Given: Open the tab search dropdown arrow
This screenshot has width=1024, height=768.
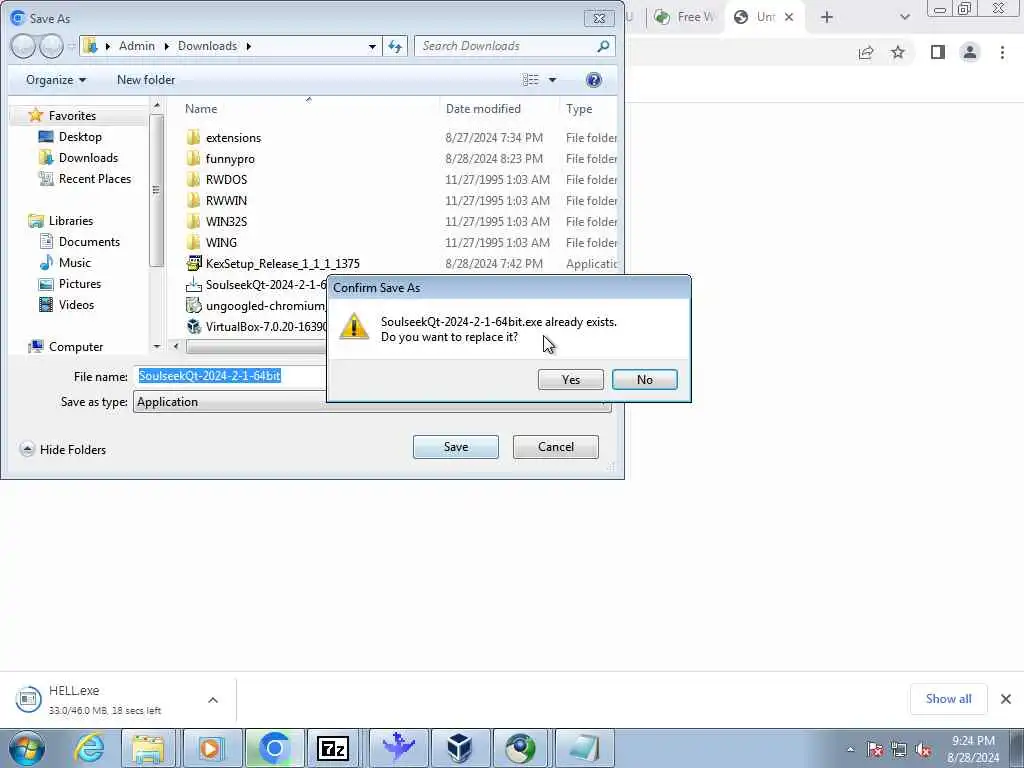Looking at the screenshot, I should (x=904, y=17).
